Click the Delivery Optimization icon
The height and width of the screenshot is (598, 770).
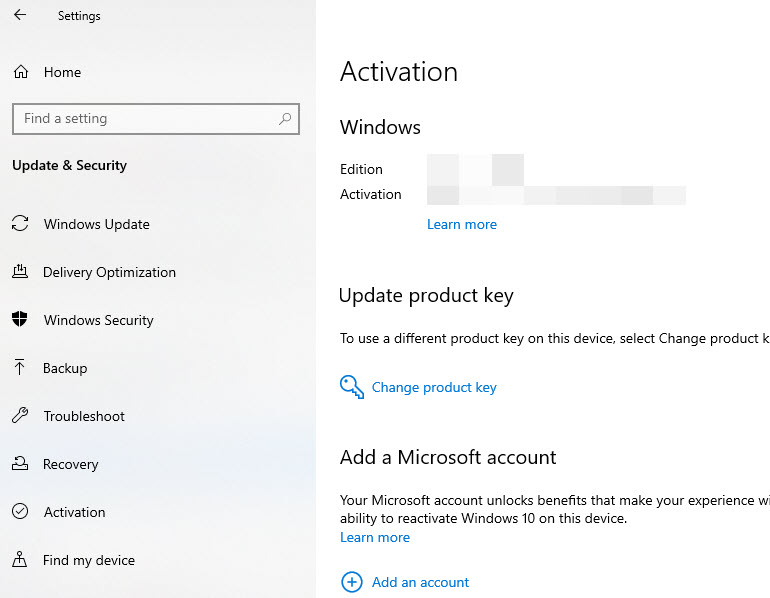tap(20, 272)
